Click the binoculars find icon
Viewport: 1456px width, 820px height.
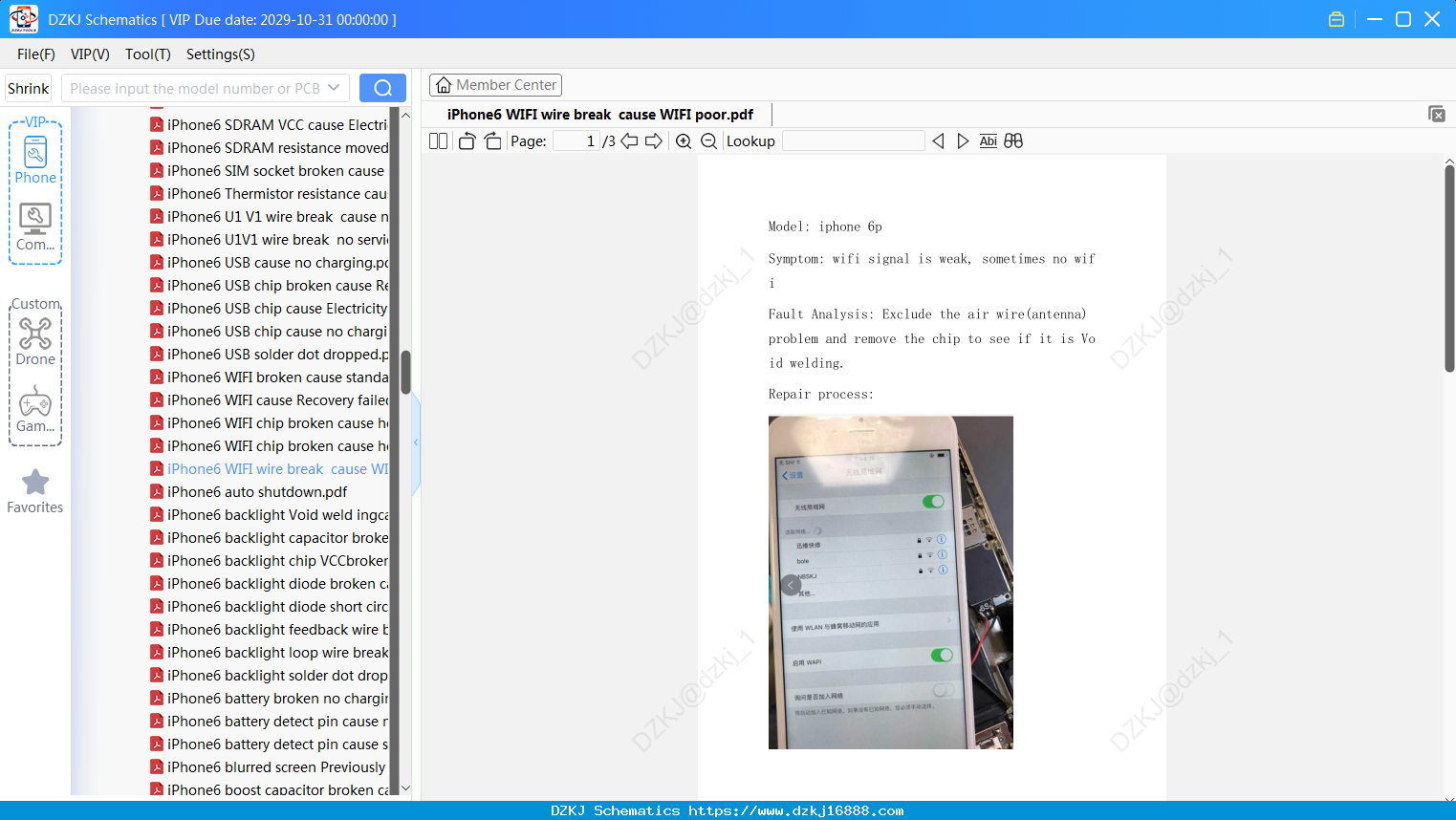[1013, 141]
